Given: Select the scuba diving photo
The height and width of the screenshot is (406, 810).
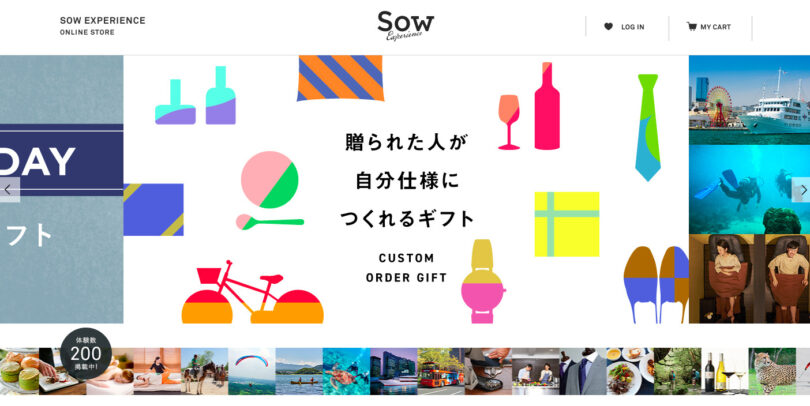Looking at the screenshot, I should coord(749,189).
